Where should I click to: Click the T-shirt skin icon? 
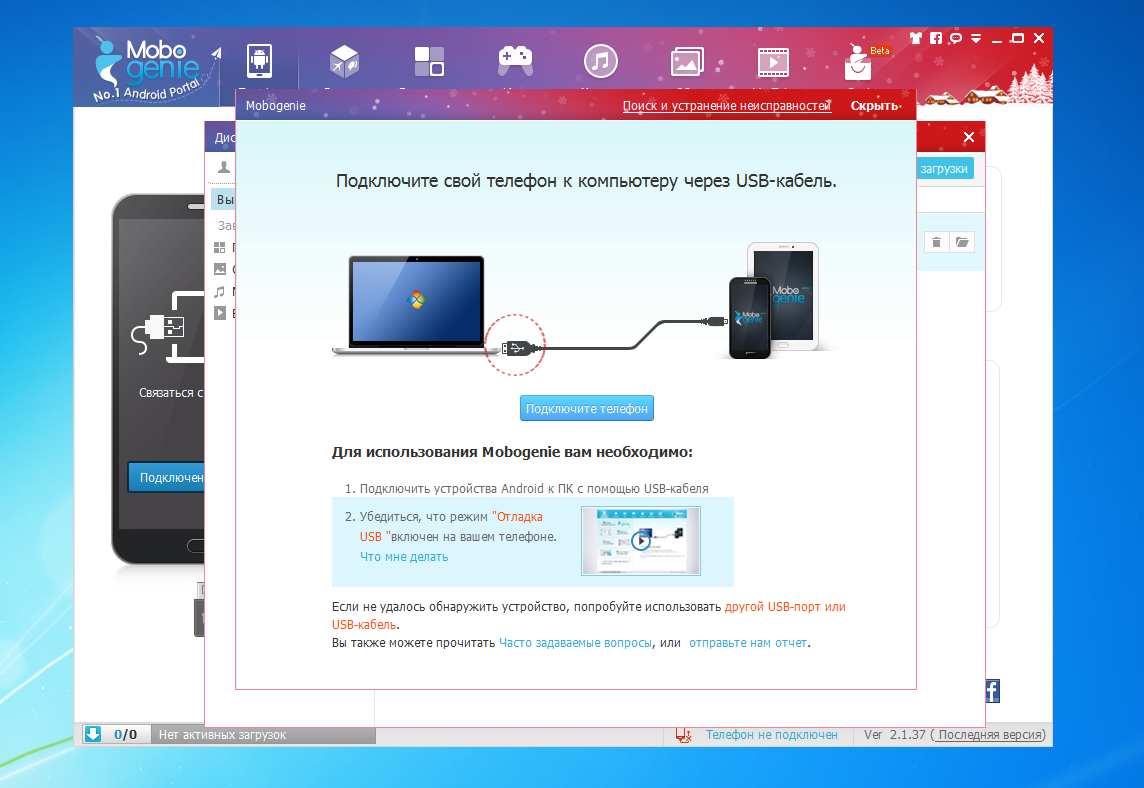[x=915, y=38]
